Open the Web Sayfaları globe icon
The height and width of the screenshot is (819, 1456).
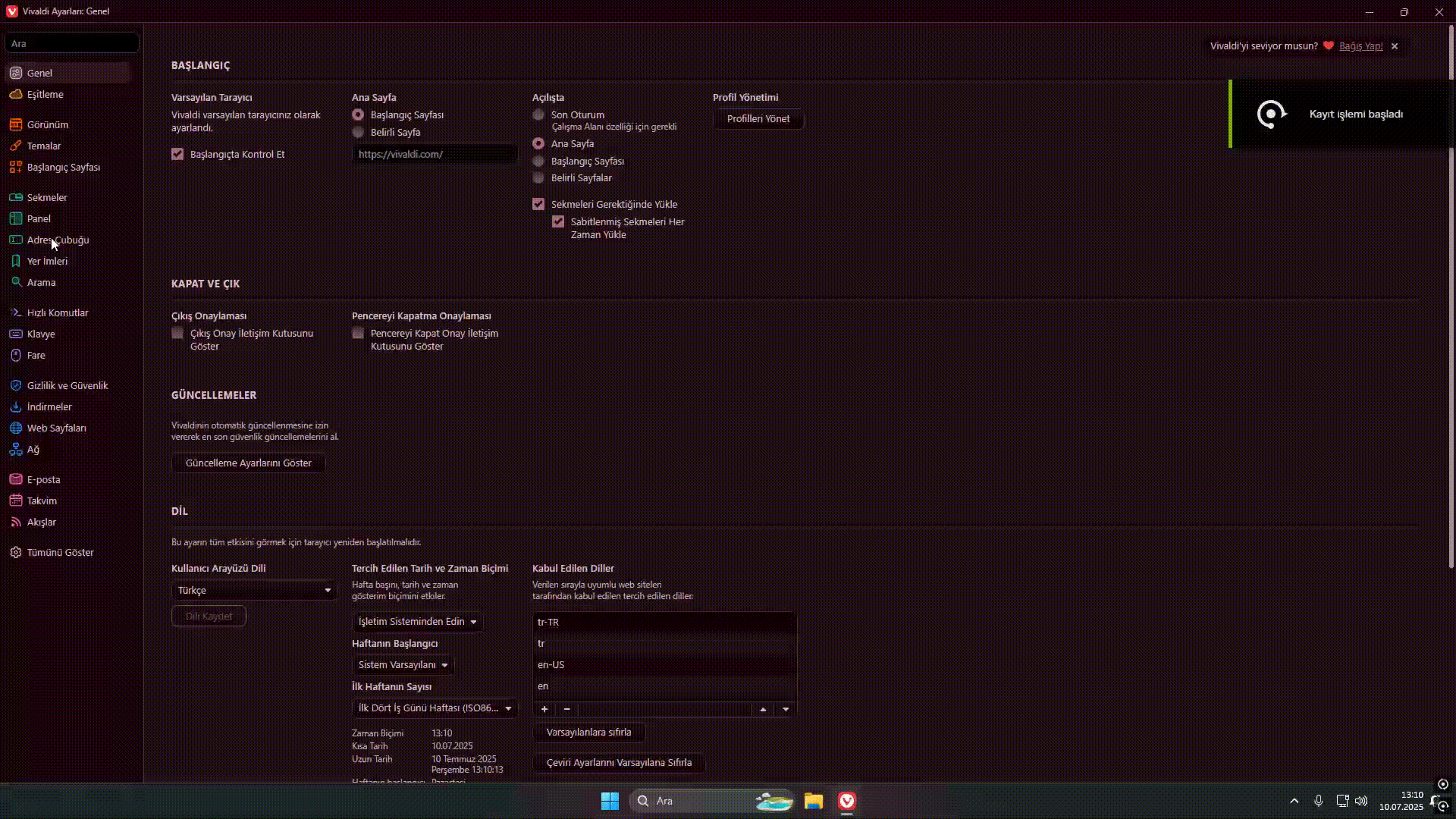15,428
